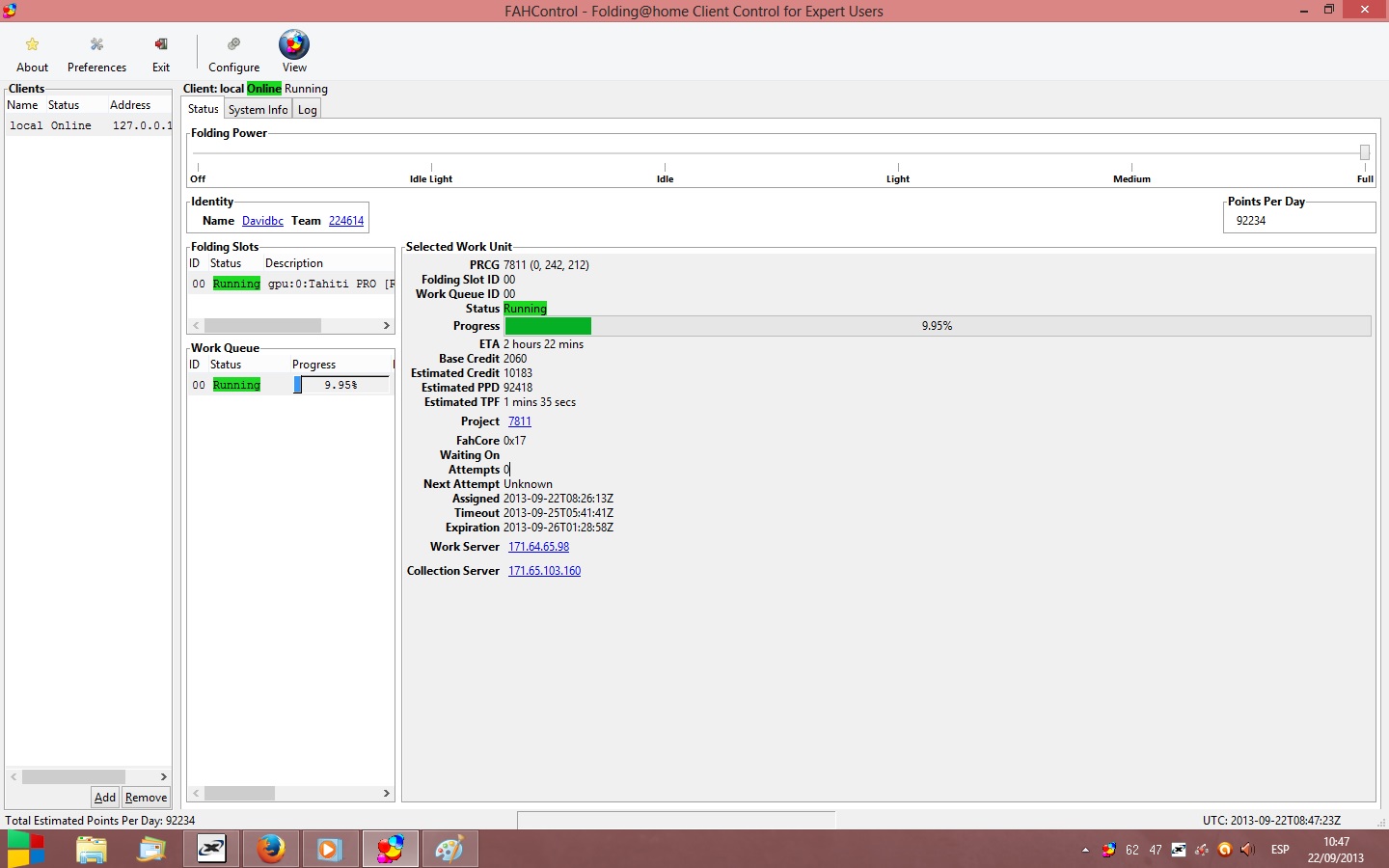Open project 7811 link
Image resolution: width=1389 pixels, height=868 pixels.
pyautogui.click(x=520, y=421)
